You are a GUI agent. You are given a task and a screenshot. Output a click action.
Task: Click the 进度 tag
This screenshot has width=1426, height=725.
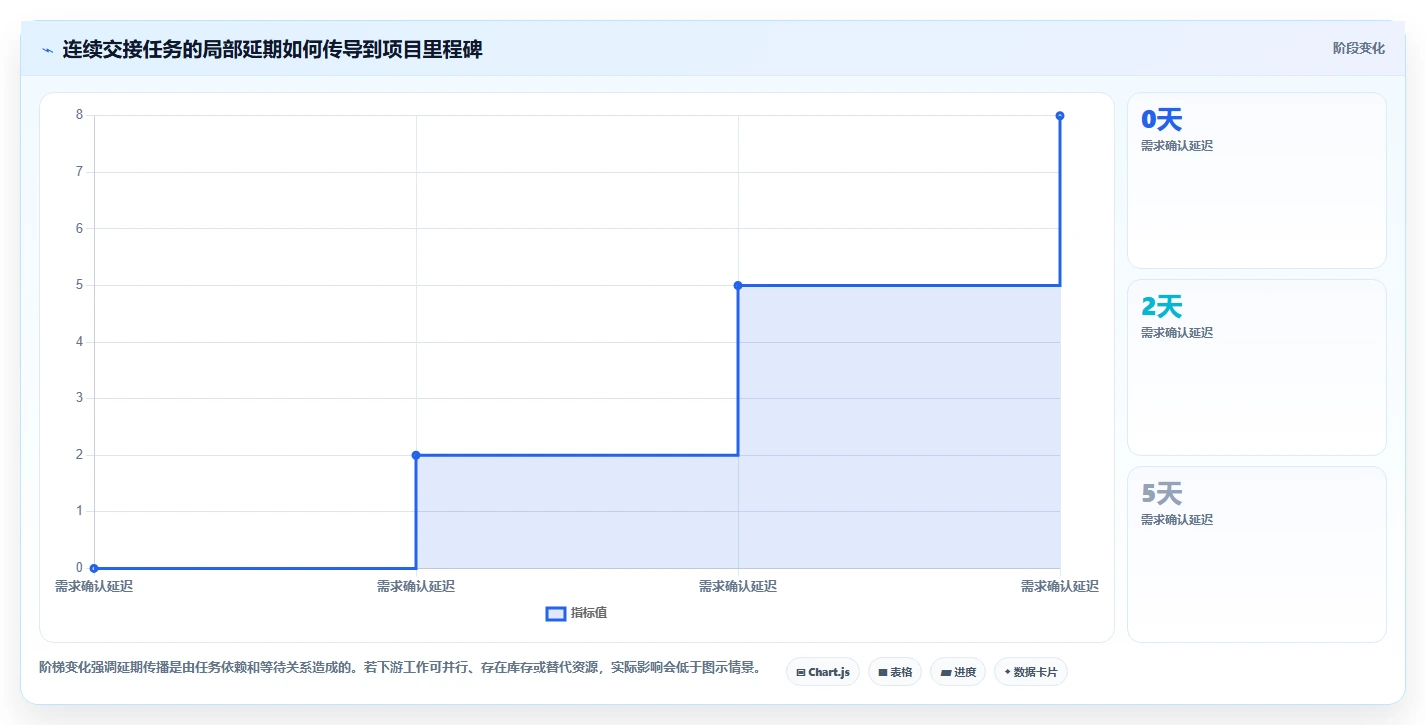[958, 672]
